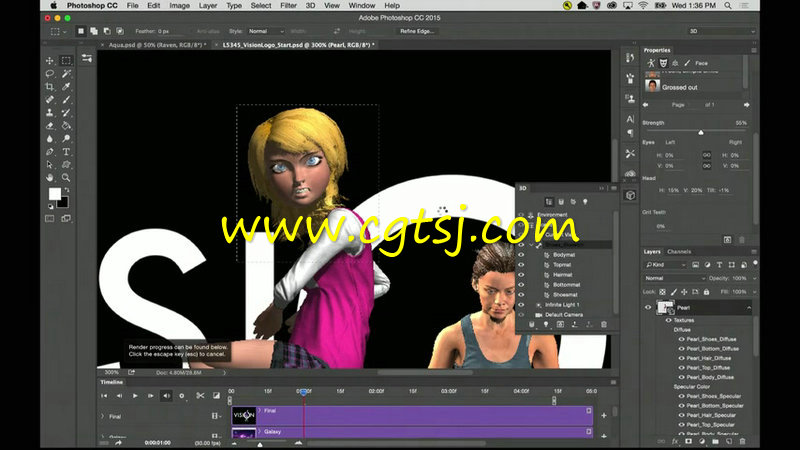The width and height of the screenshot is (800, 450).
Task: Mute timeline audio playback
Action: (x=166, y=395)
